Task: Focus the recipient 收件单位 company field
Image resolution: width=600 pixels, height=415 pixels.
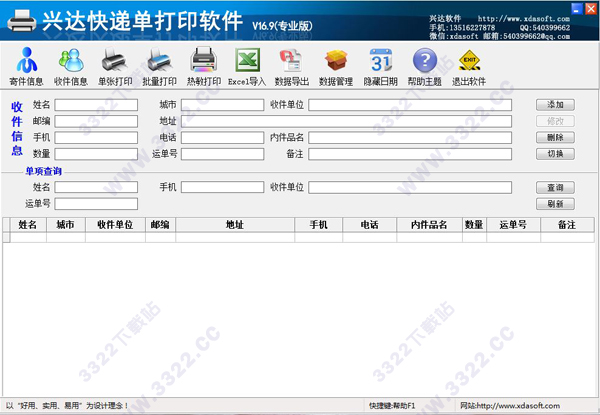Action: 410,105
